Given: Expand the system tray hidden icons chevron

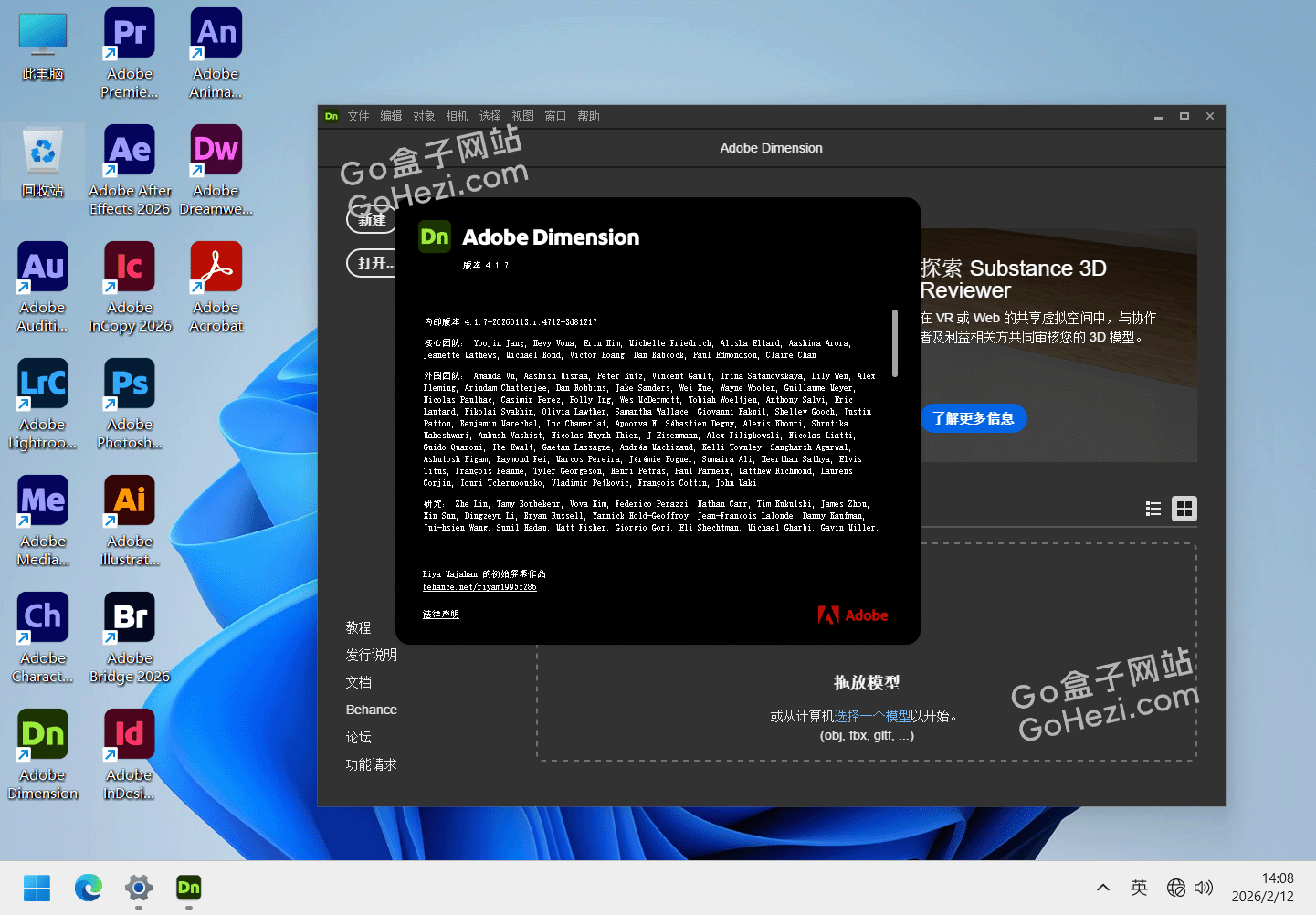Looking at the screenshot, I should 1103,888.
